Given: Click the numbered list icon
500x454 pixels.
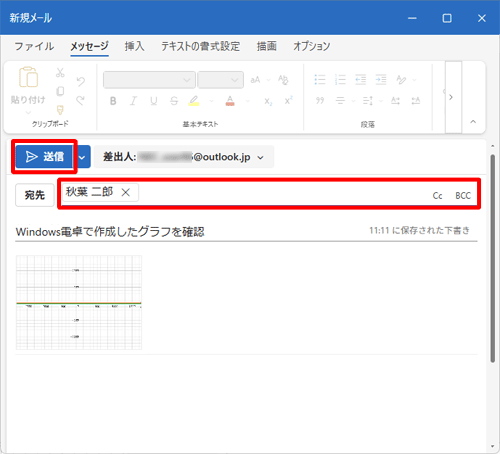Looking at the screenshot, I should pyautogui.click(x=340, y=80).
